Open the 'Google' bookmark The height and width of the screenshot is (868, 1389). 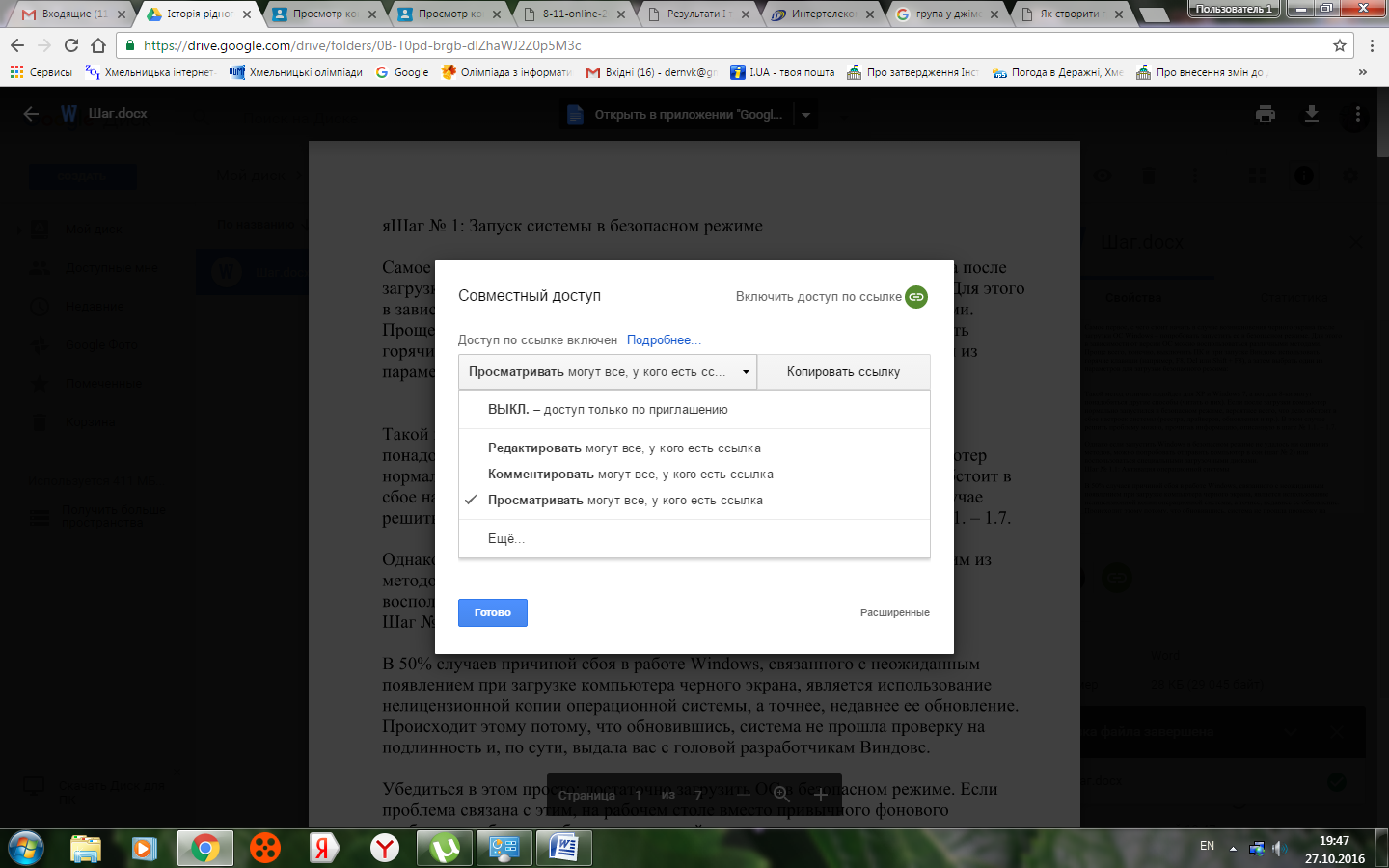pyautogui.click(x=402, y=72)
